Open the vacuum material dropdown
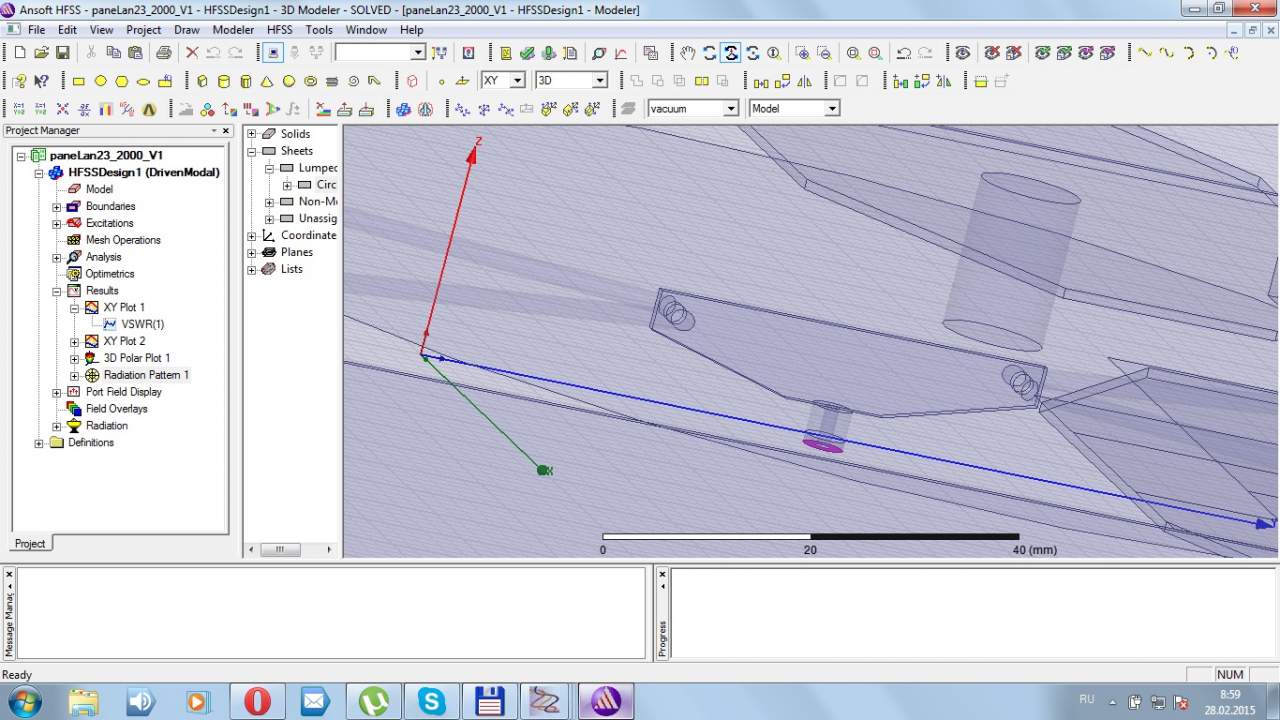The image size is (1280, 720). click(731, 108)
